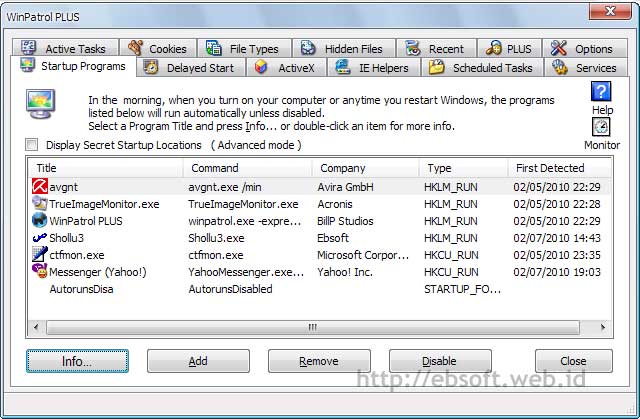Viewport: 640px width, 419px height.
Task: Click the BillP Studios company cell
Action: (345, 221)
